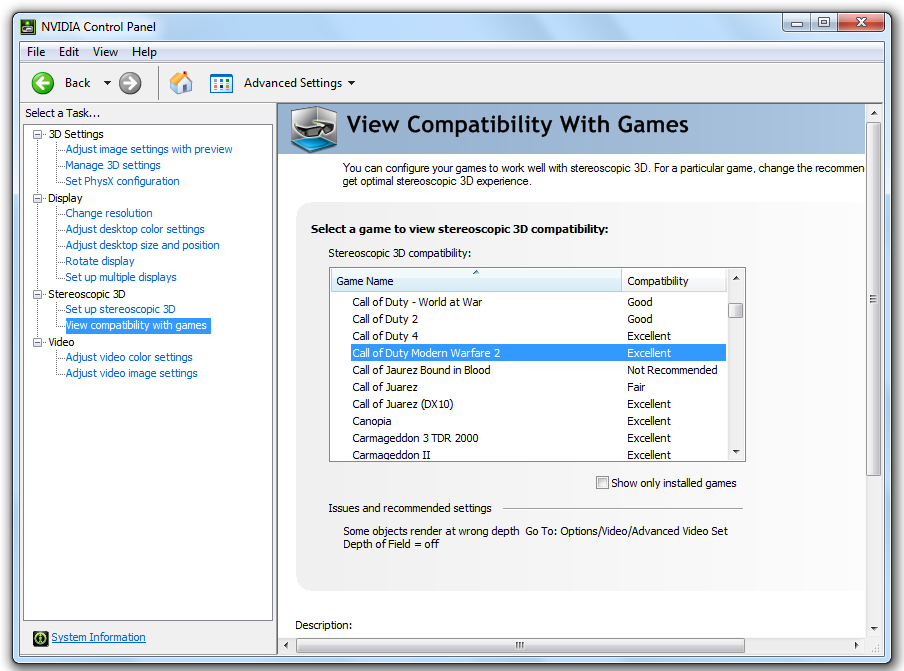This screenshot has width=904, height=671.
Task: Open Adjust video image settings
Action: tap(131, 374)
